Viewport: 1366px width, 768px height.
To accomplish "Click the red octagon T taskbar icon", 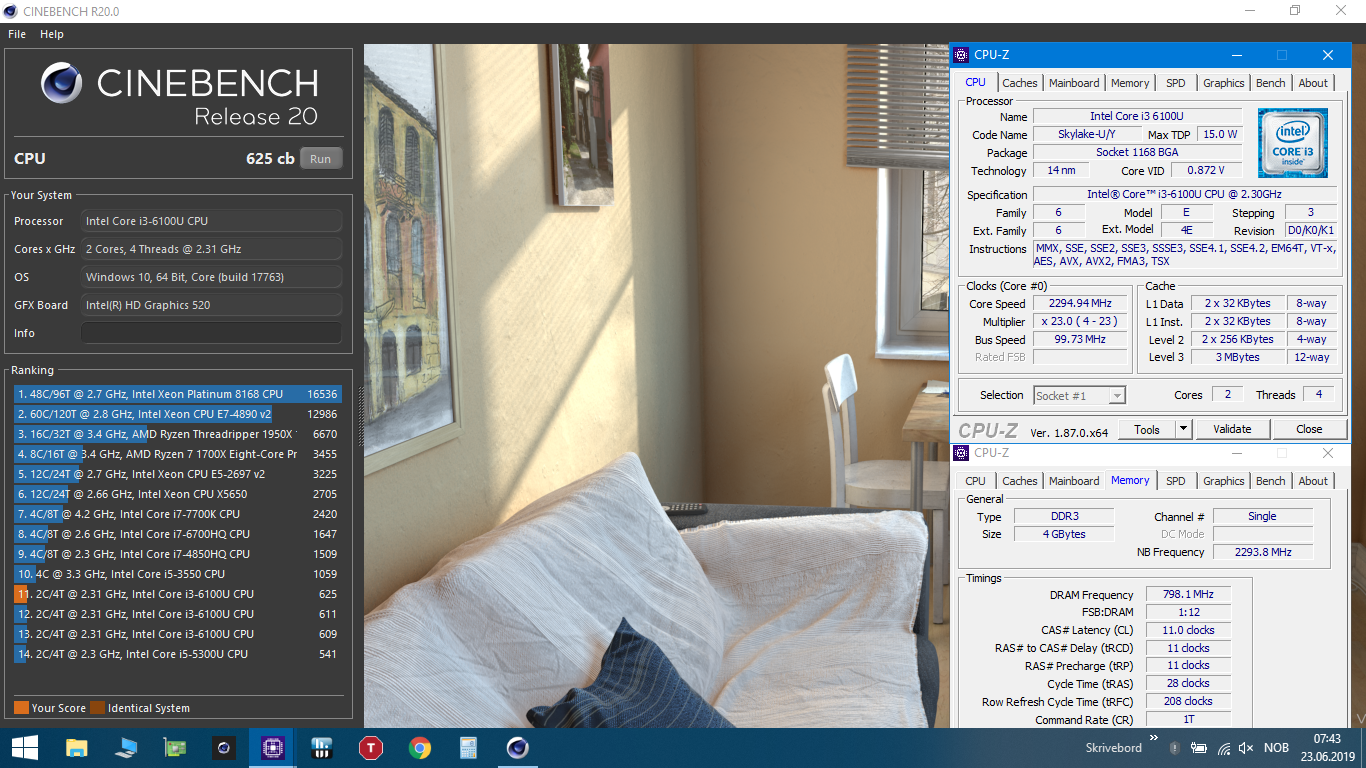I will [x=371, y=748].
